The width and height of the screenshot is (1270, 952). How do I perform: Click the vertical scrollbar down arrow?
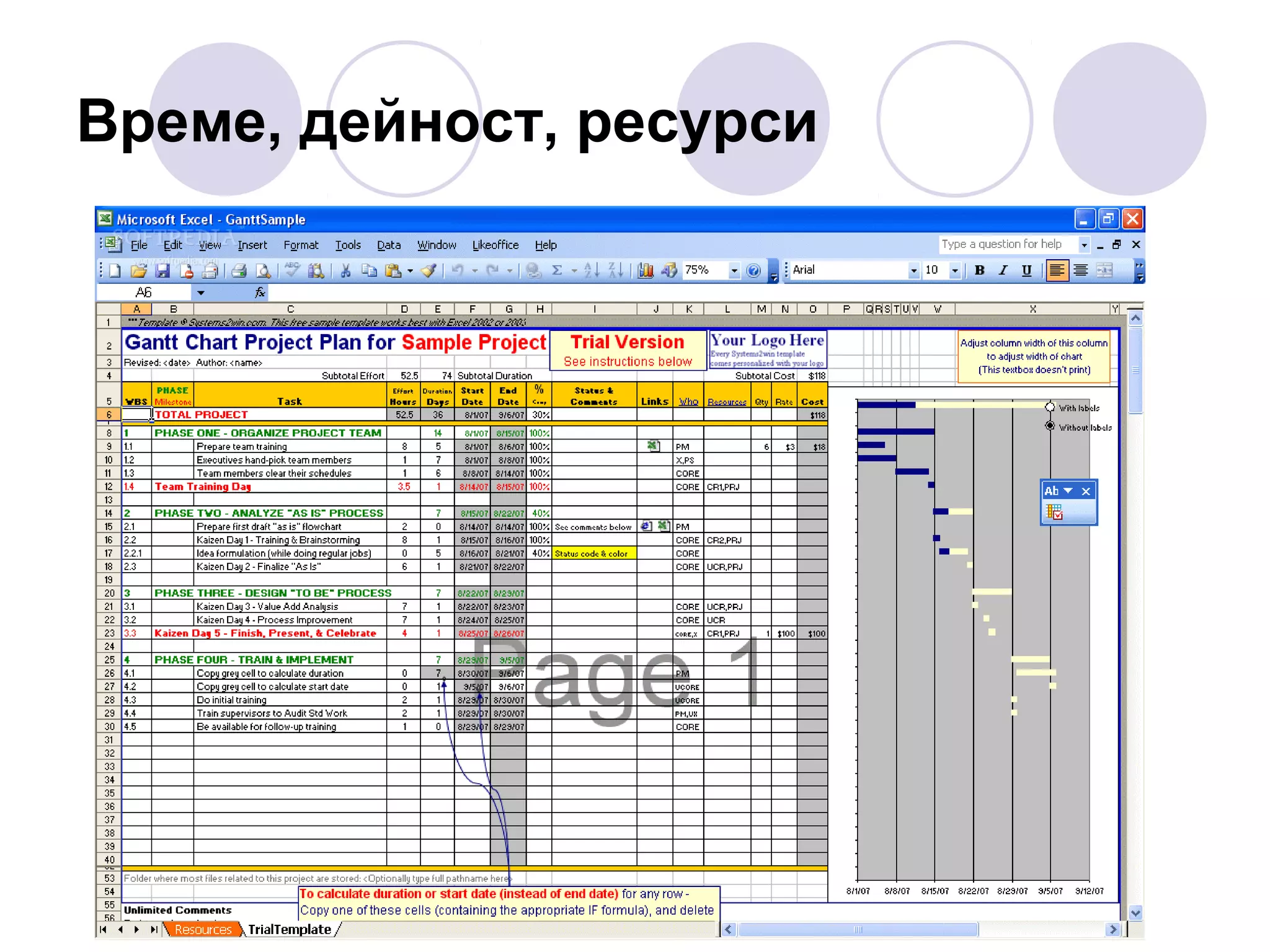[1135, 912]
